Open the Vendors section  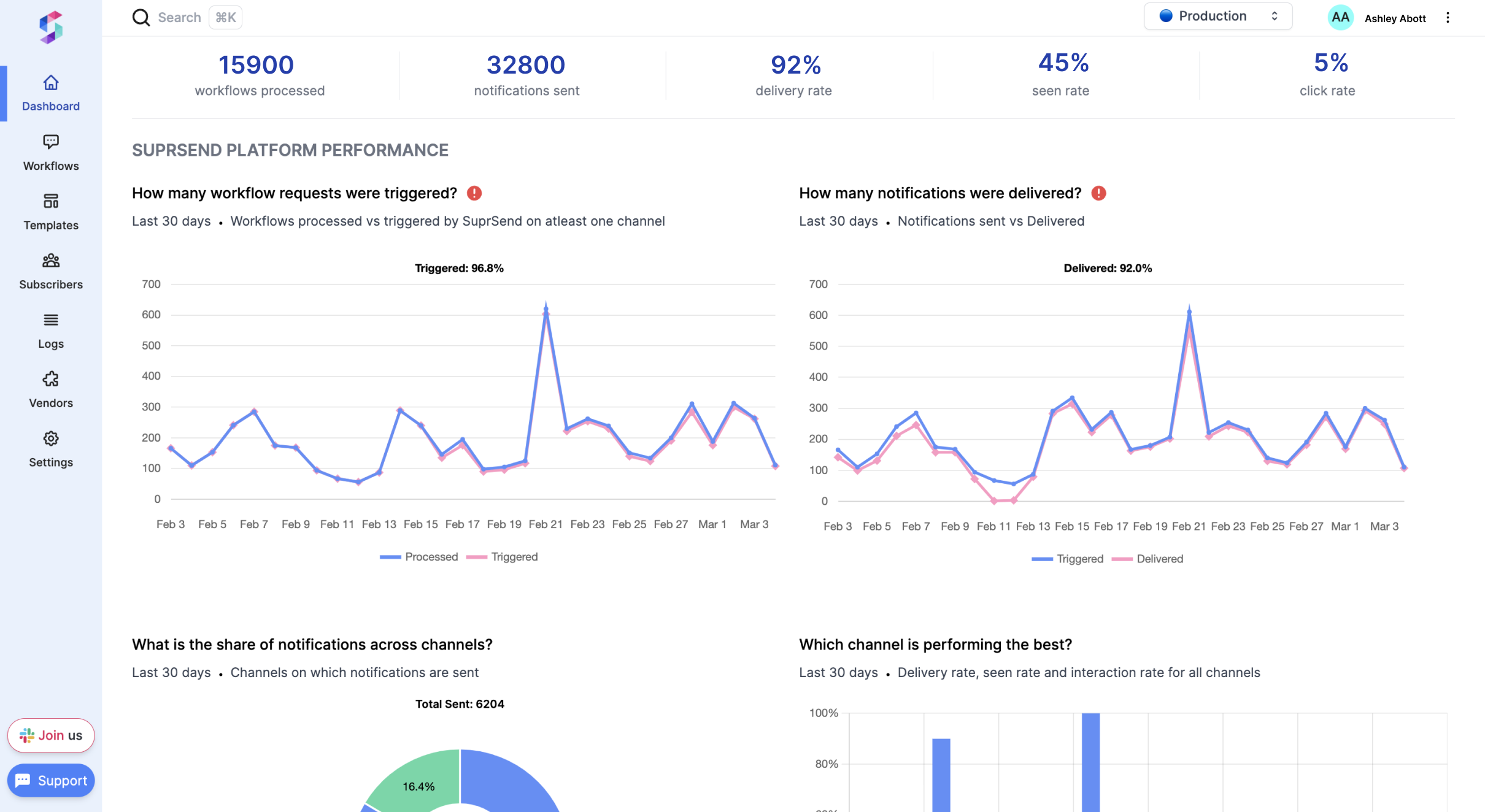(50, 388)
